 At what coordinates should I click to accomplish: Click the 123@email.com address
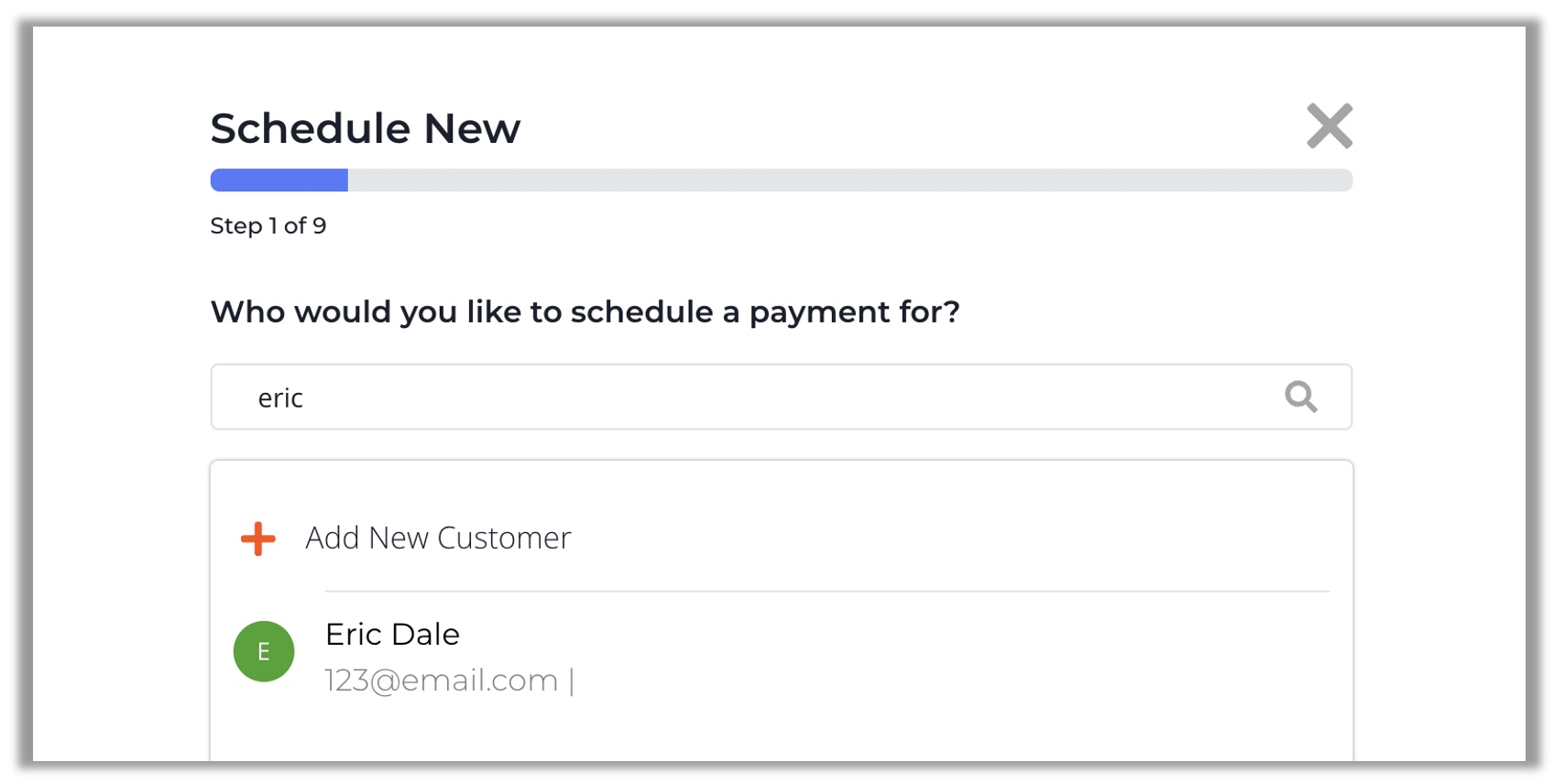tap(442, 681)
